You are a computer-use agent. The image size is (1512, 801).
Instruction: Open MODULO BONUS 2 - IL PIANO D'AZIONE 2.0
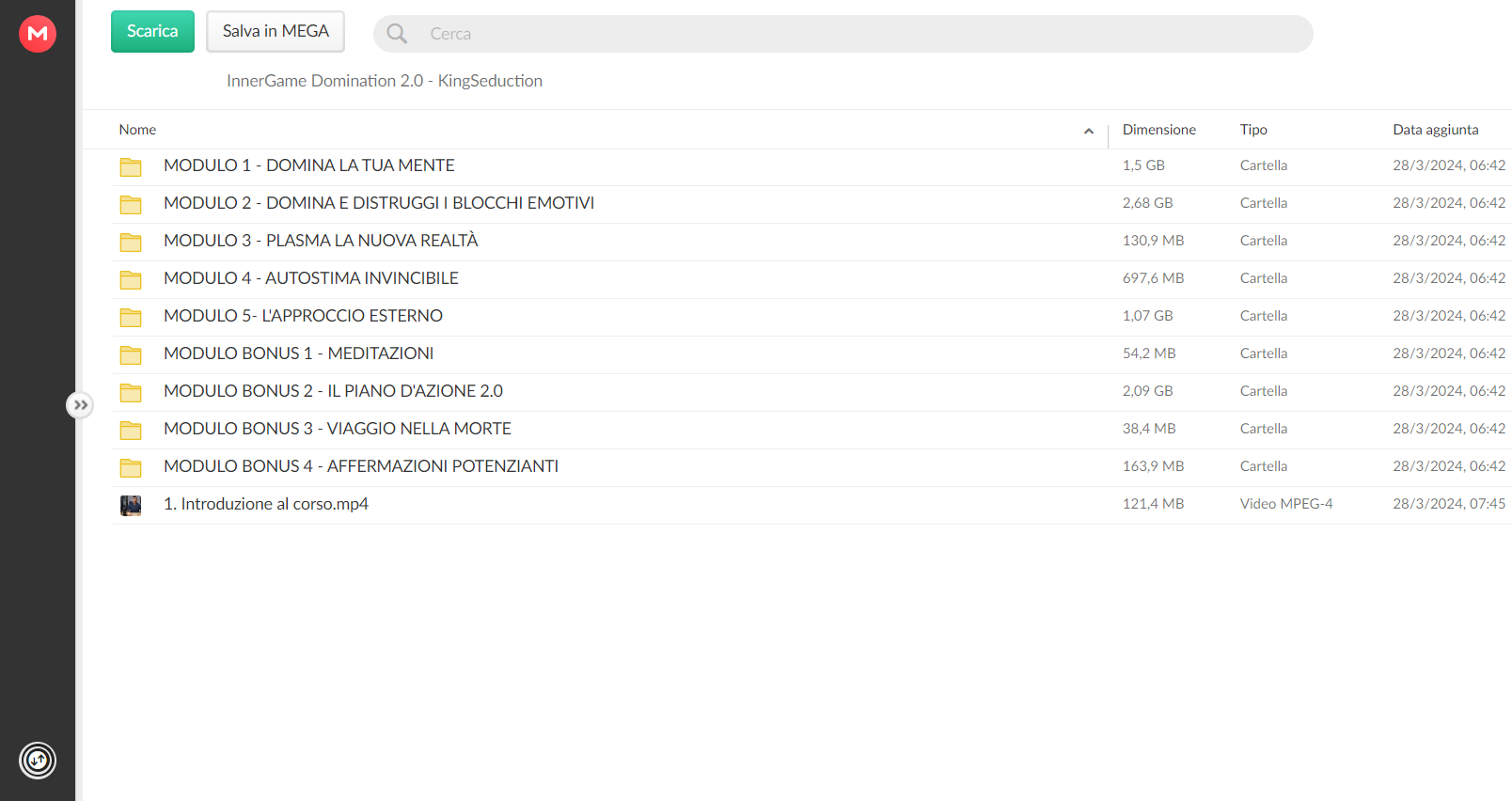click(333, 391)
